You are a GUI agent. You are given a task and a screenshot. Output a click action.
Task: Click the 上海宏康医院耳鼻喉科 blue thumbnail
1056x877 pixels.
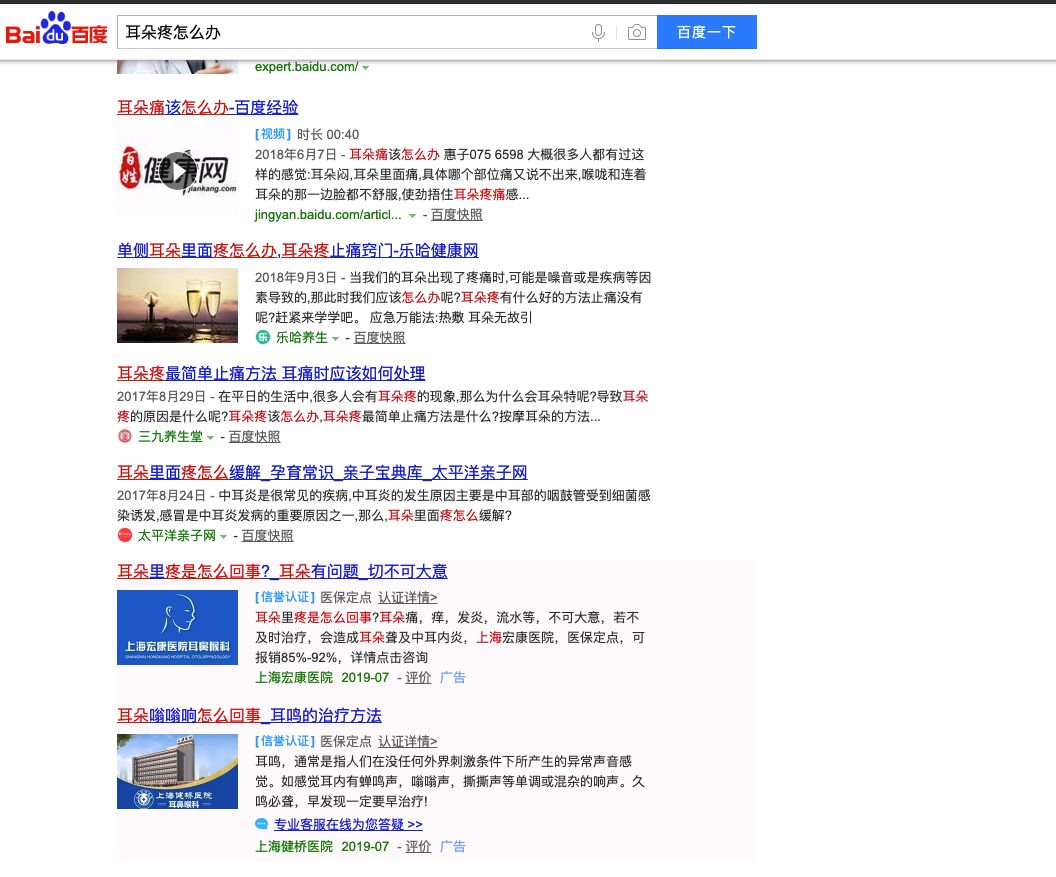[x=178, y=627]
